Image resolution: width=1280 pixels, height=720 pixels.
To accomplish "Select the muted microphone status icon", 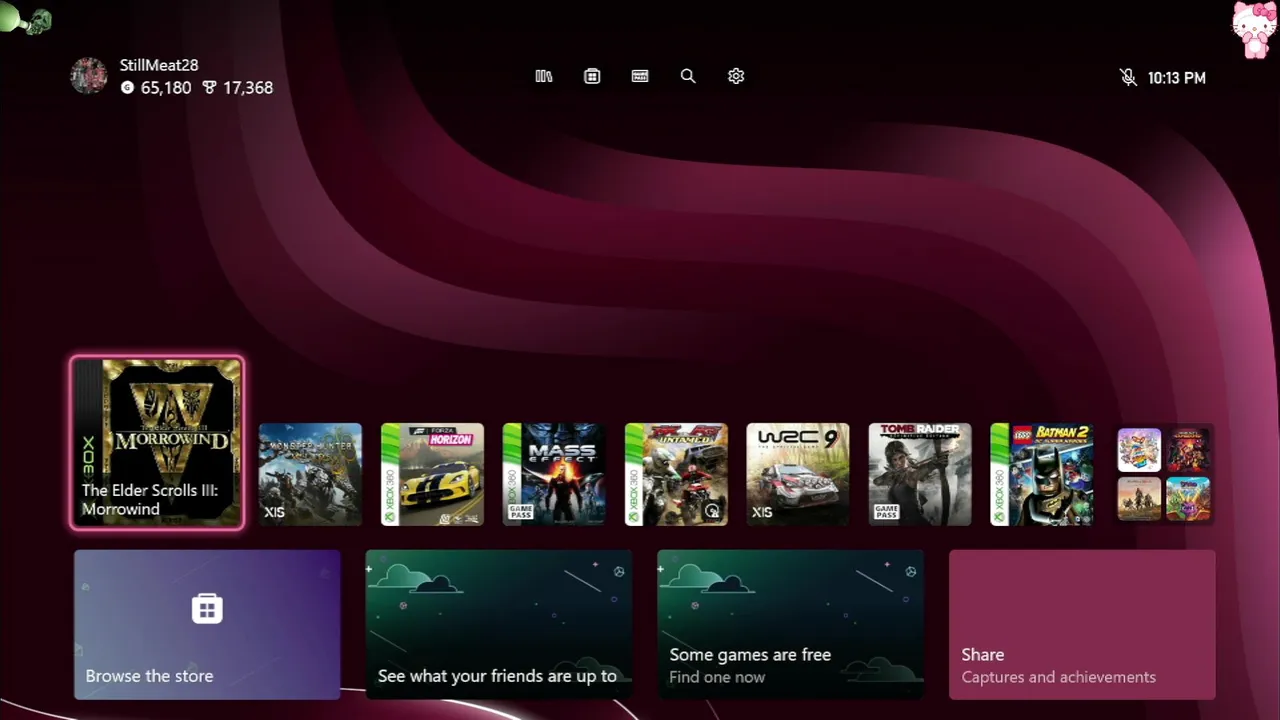I will coord(1128,77).
